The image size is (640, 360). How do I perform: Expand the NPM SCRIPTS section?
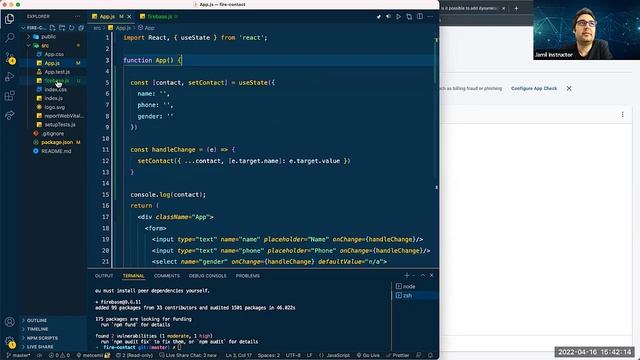pos(42,338)
